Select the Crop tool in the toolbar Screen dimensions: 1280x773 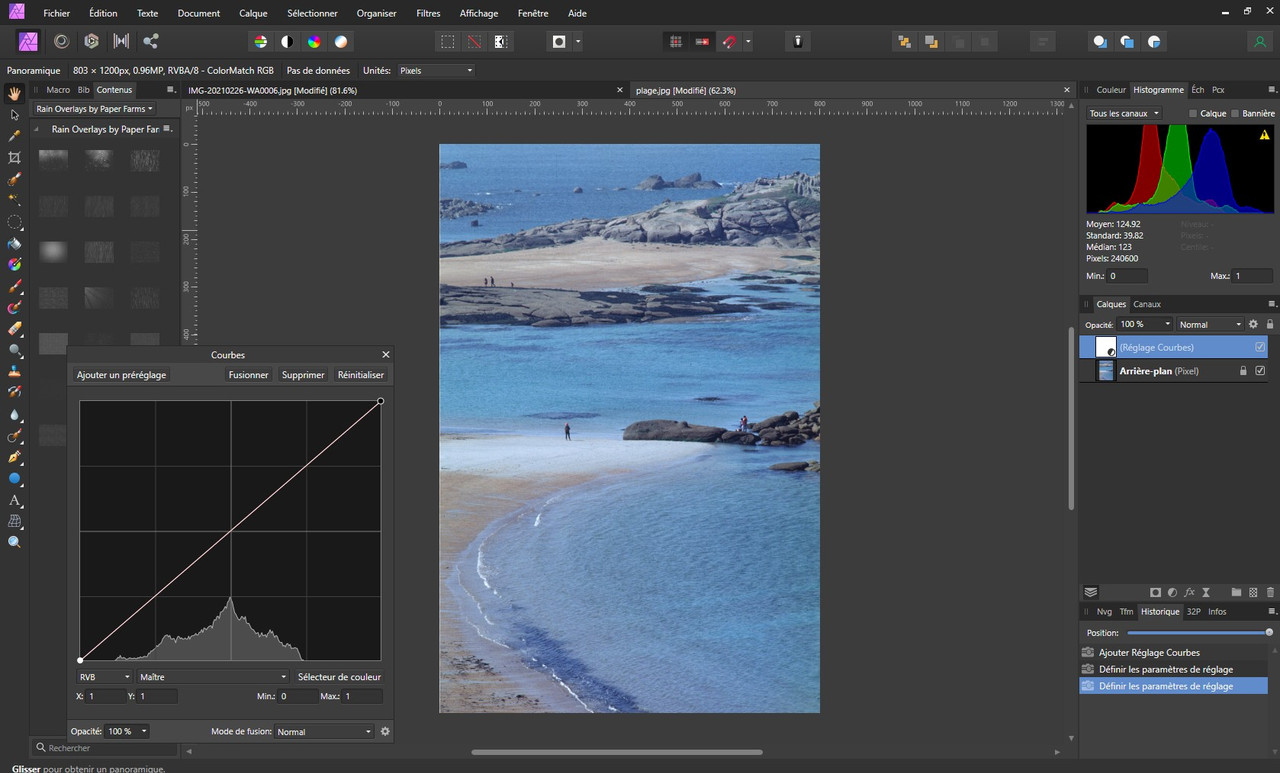tap(15, 158)
